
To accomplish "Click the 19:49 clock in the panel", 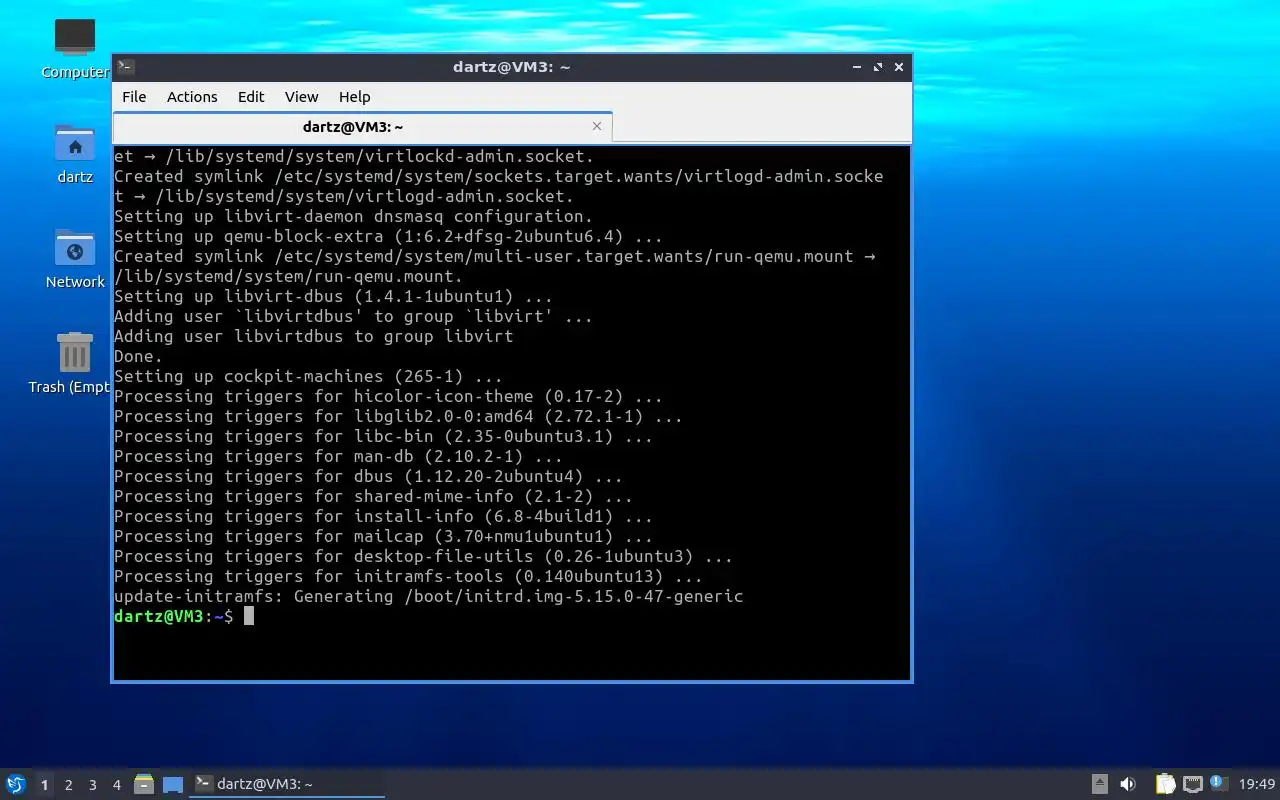I will tap(1257, 784).
